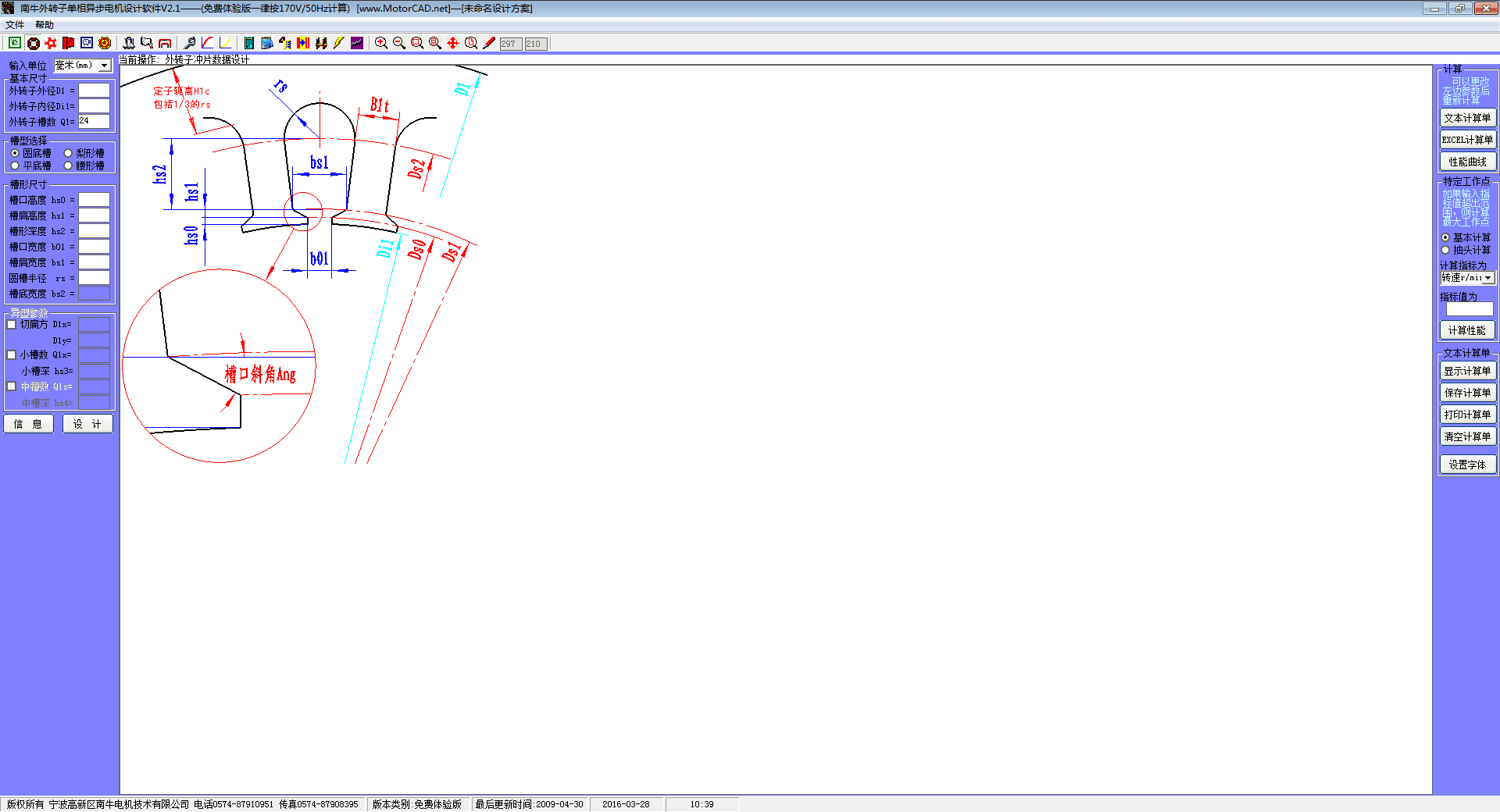This screenshot has width=1500, height=812.
Task: Select the red pan arrows tool
Action: pyautogui.click(x=453, y=44)
